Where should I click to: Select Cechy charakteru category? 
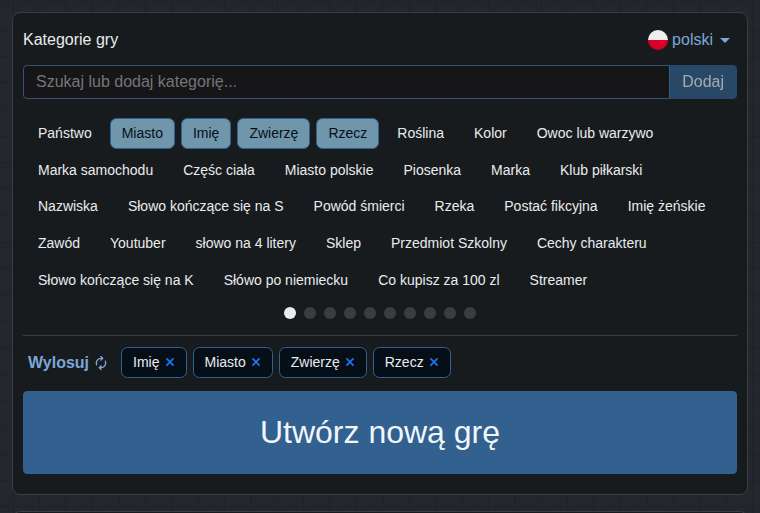point(592,243)
